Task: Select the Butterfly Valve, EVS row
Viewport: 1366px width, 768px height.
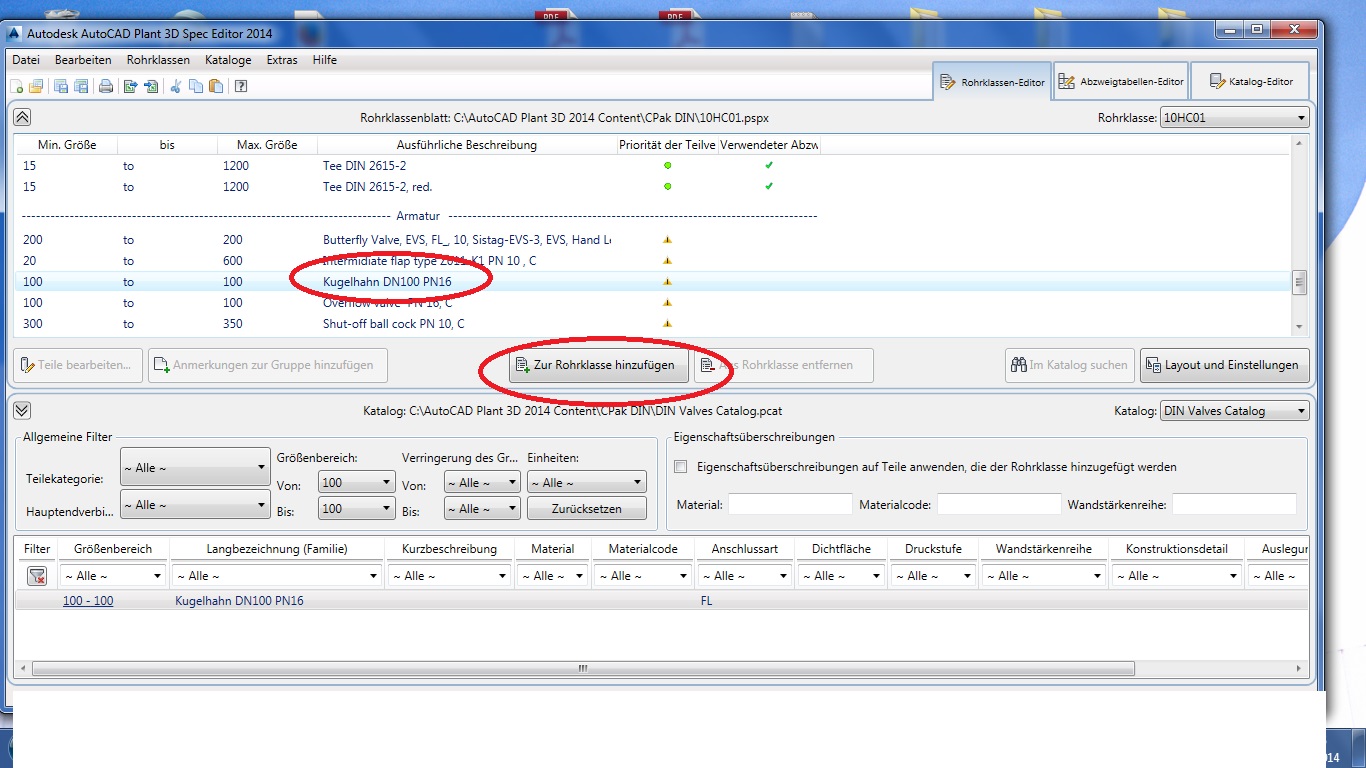Action: pos(653,240)
